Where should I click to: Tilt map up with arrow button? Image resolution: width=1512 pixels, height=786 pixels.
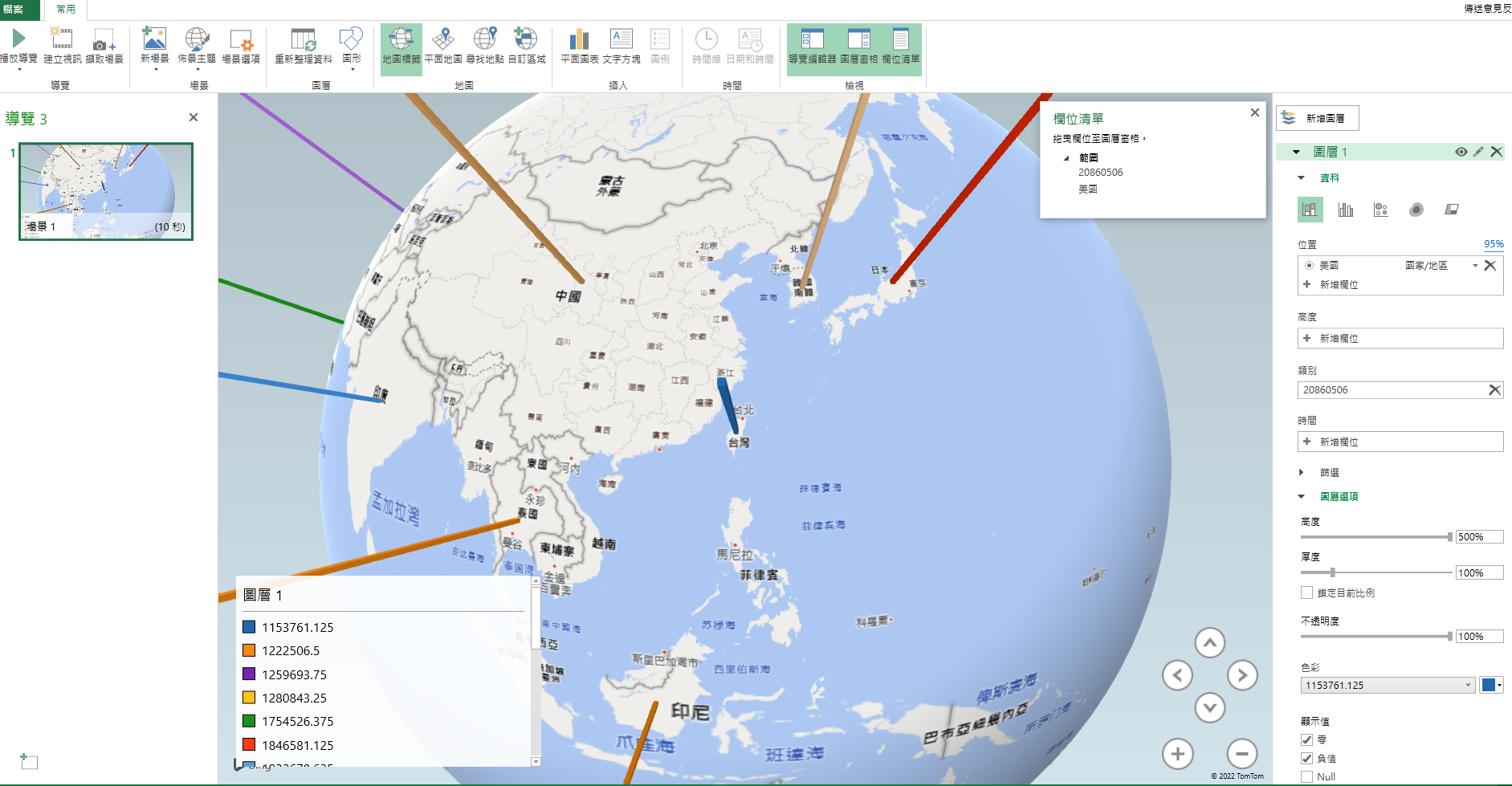pos(1210,642)
